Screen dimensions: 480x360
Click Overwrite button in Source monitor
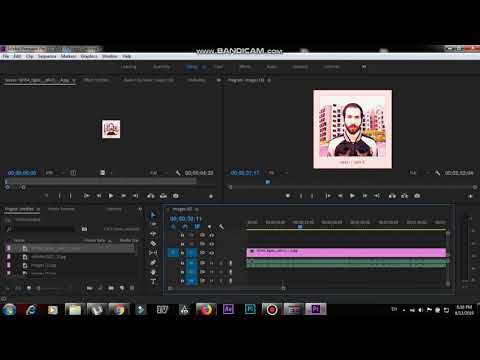[163, 196]
